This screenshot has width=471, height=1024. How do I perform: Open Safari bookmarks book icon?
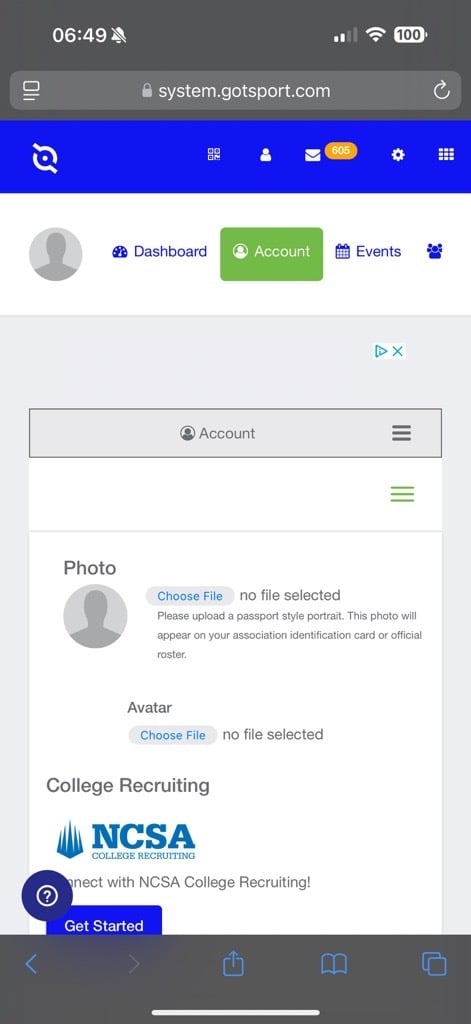tap(334, 964)
